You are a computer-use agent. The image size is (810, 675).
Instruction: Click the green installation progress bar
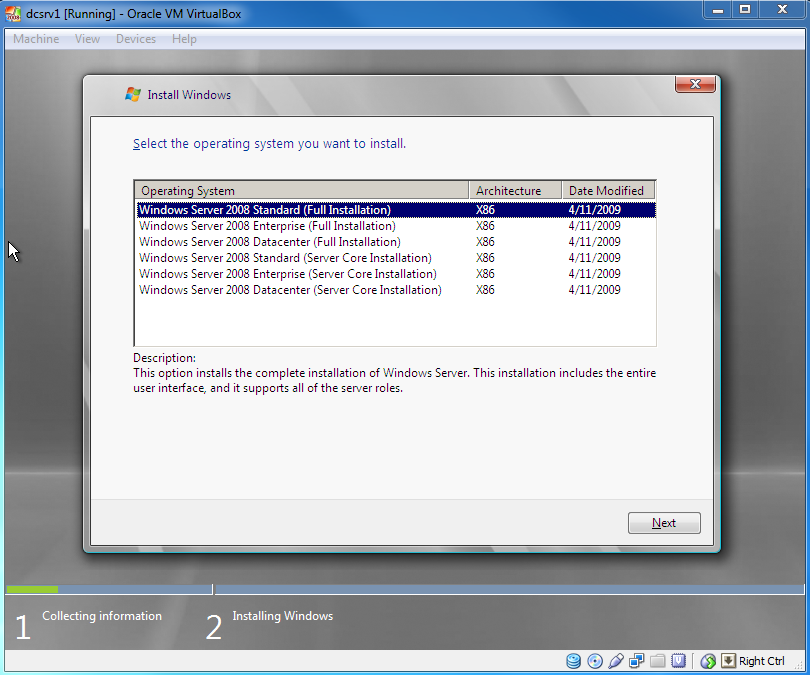pyautogui.click(x=30, y=589)
